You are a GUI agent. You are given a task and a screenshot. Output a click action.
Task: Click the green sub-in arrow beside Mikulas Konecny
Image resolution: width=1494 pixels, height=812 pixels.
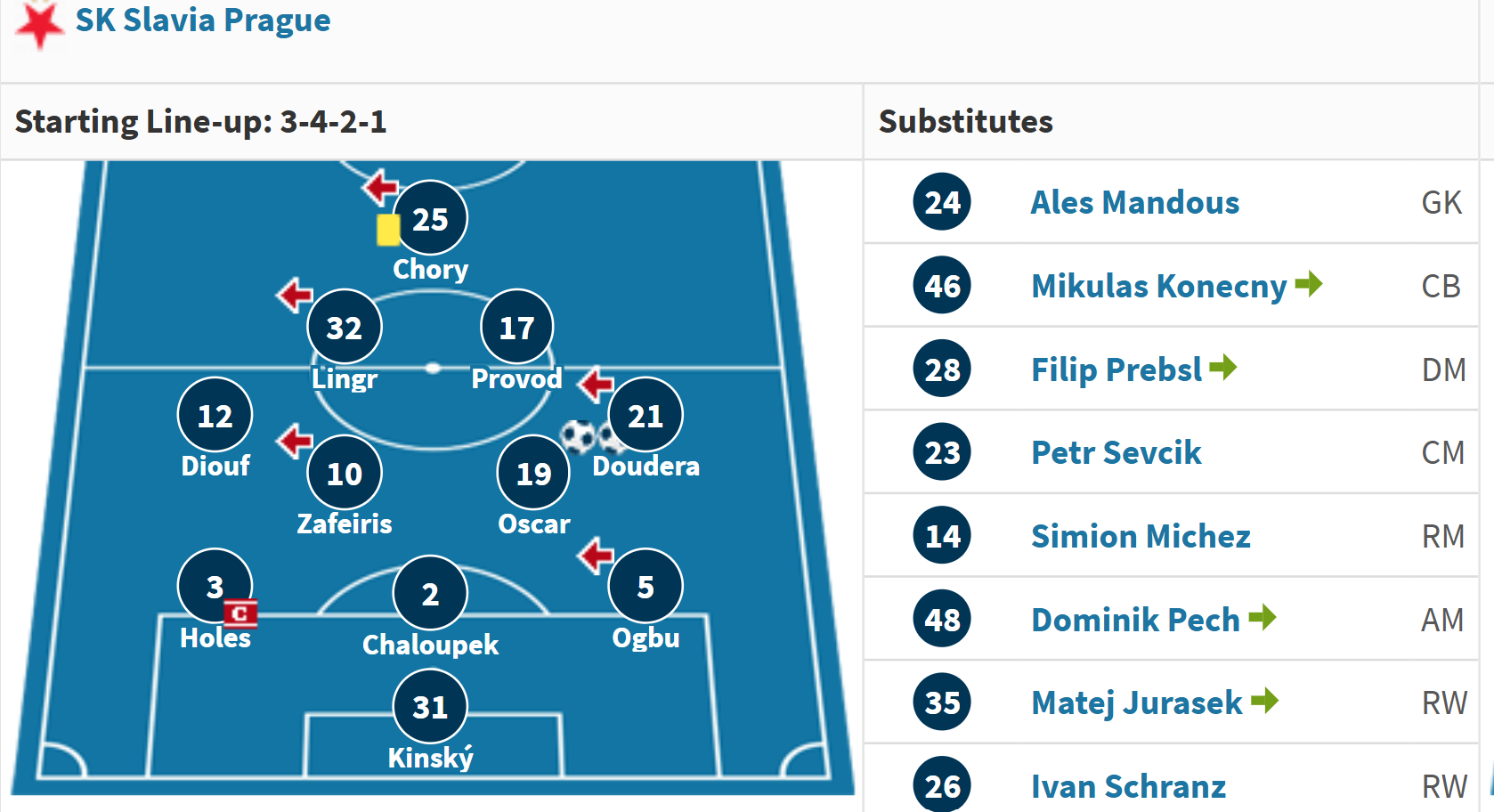1309,284
